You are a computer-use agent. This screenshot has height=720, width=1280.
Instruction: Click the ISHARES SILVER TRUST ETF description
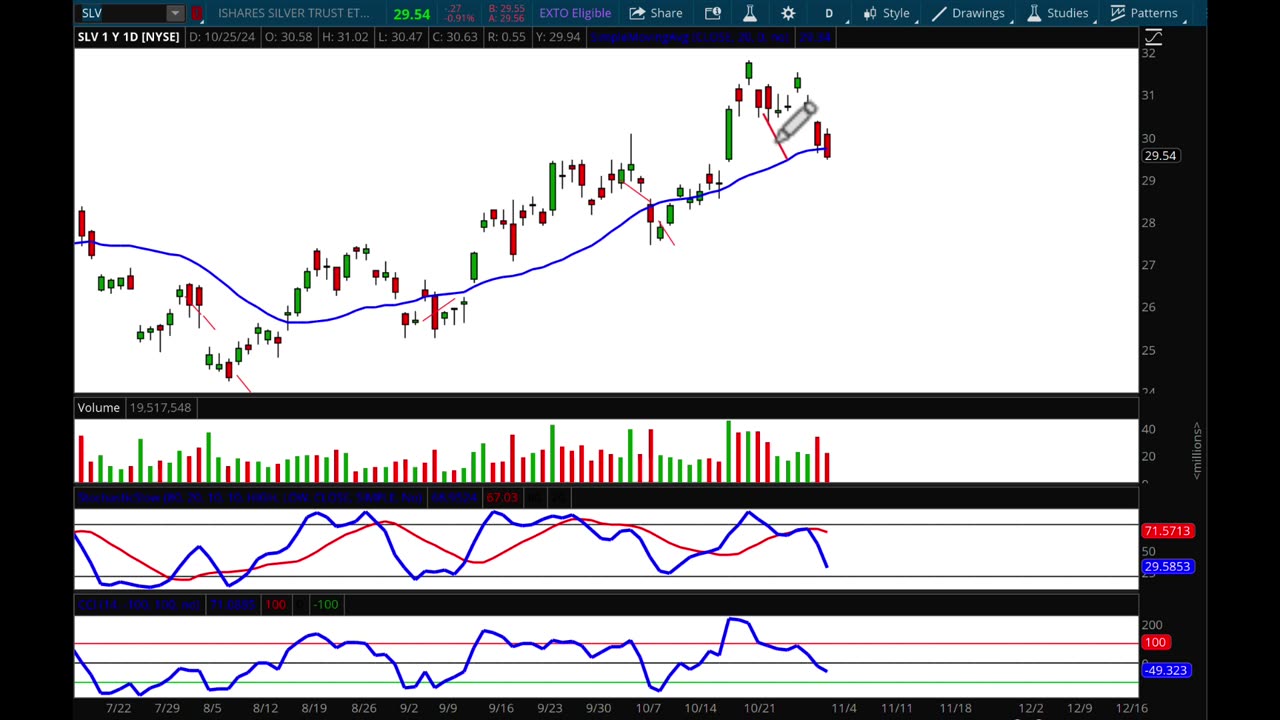[294, 13]
